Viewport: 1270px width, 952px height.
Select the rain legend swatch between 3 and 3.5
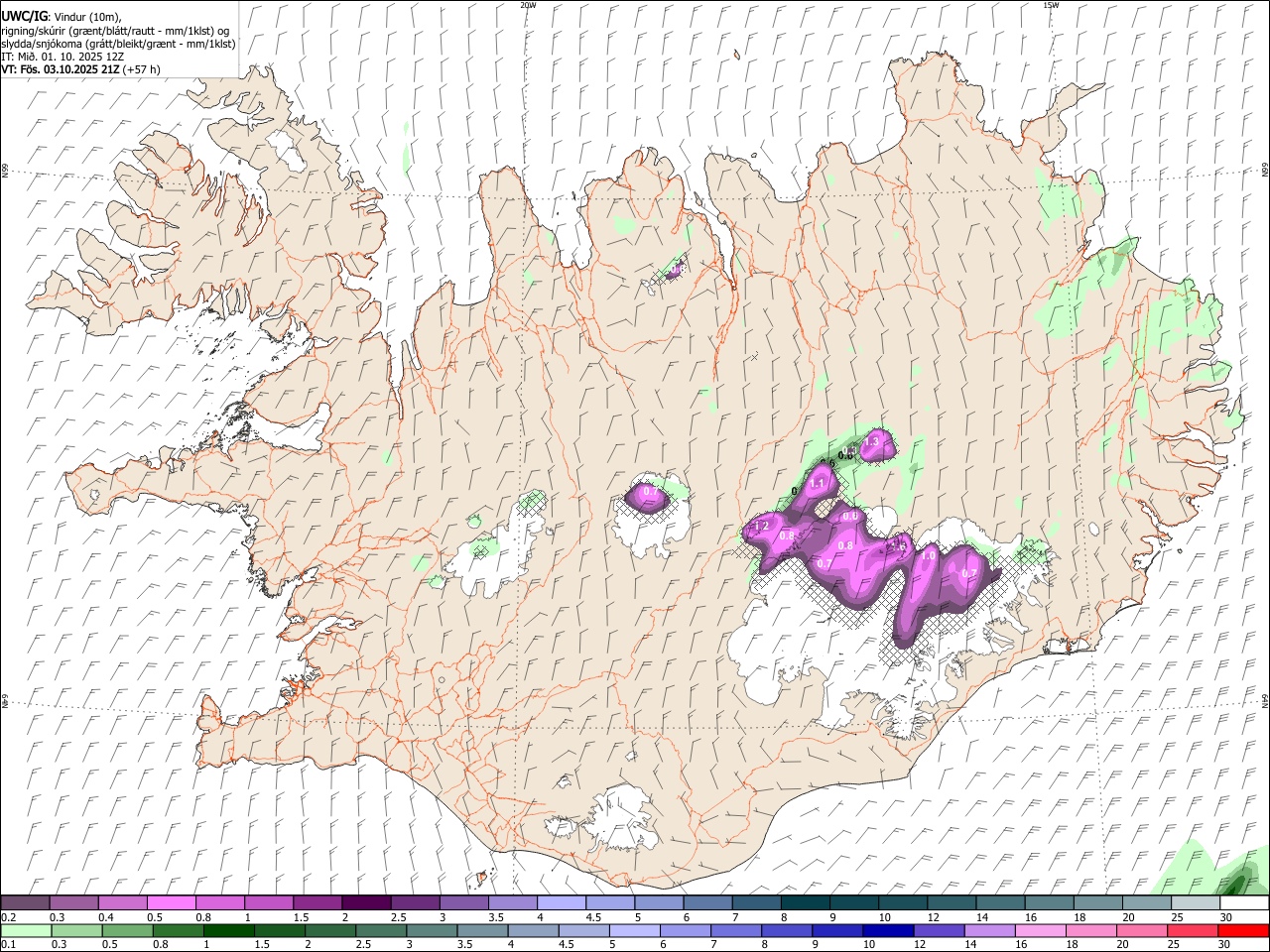tap(432, 930)
